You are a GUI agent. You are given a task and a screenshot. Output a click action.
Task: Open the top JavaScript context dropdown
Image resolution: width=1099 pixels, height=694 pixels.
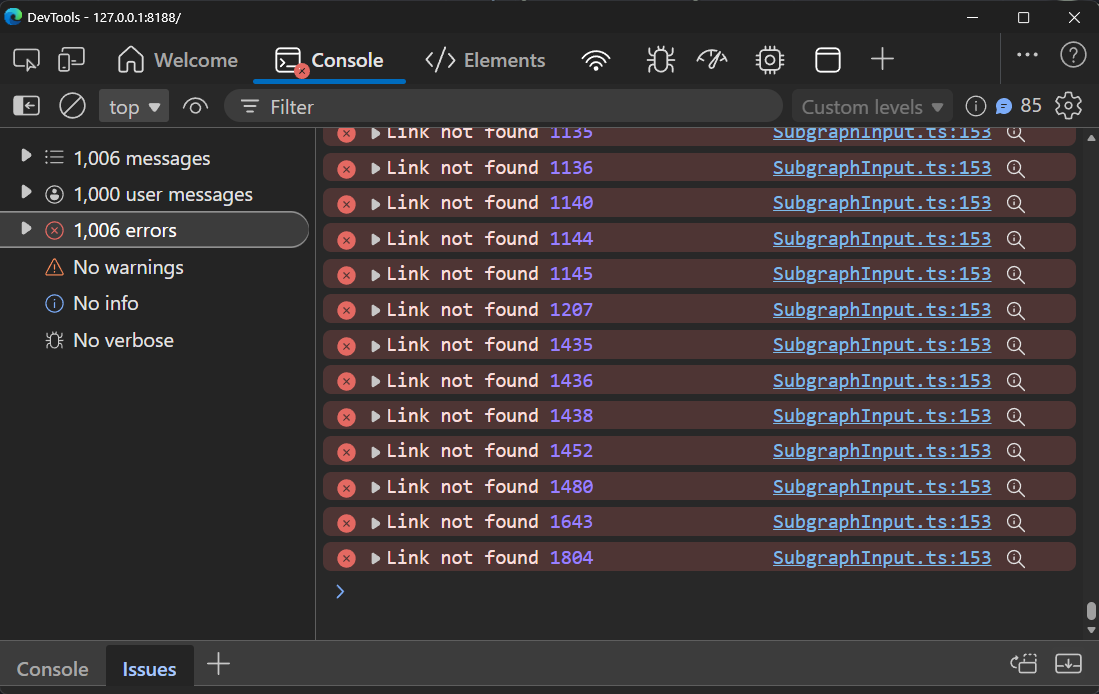pos(134,107)
